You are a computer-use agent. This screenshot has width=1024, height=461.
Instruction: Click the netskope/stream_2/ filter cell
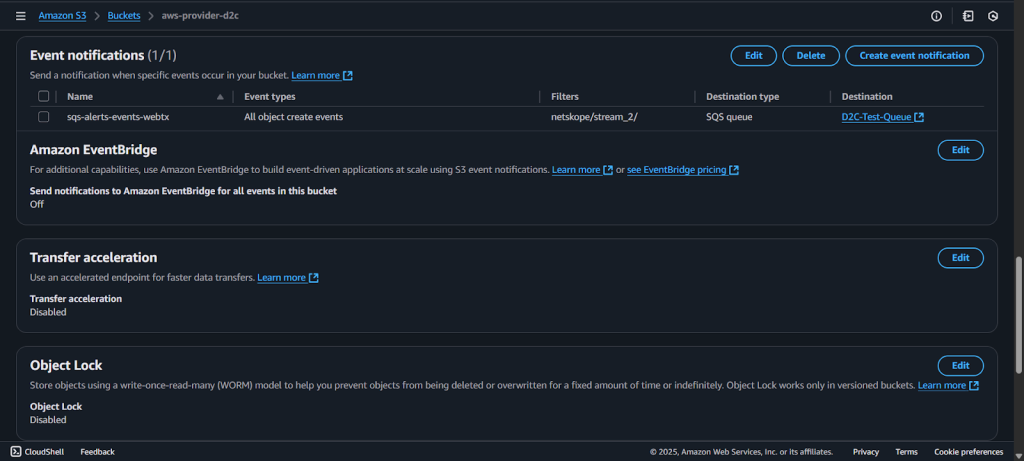pos(594,117)
